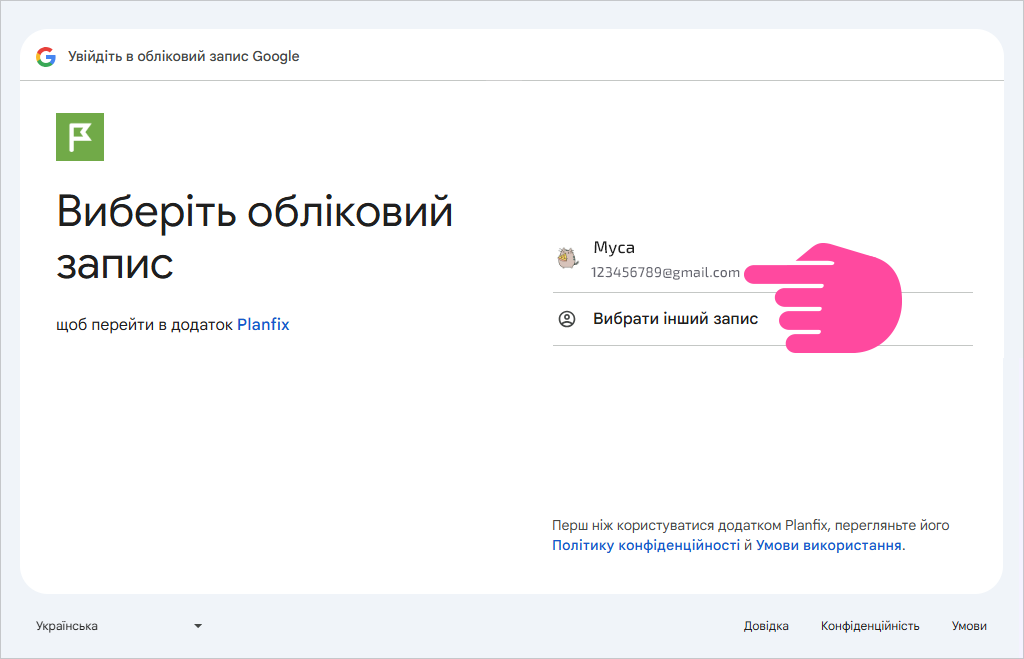This screenshot has width=1024, height=659.
Task: Open the Planfix app link
Action: point(263,325)
